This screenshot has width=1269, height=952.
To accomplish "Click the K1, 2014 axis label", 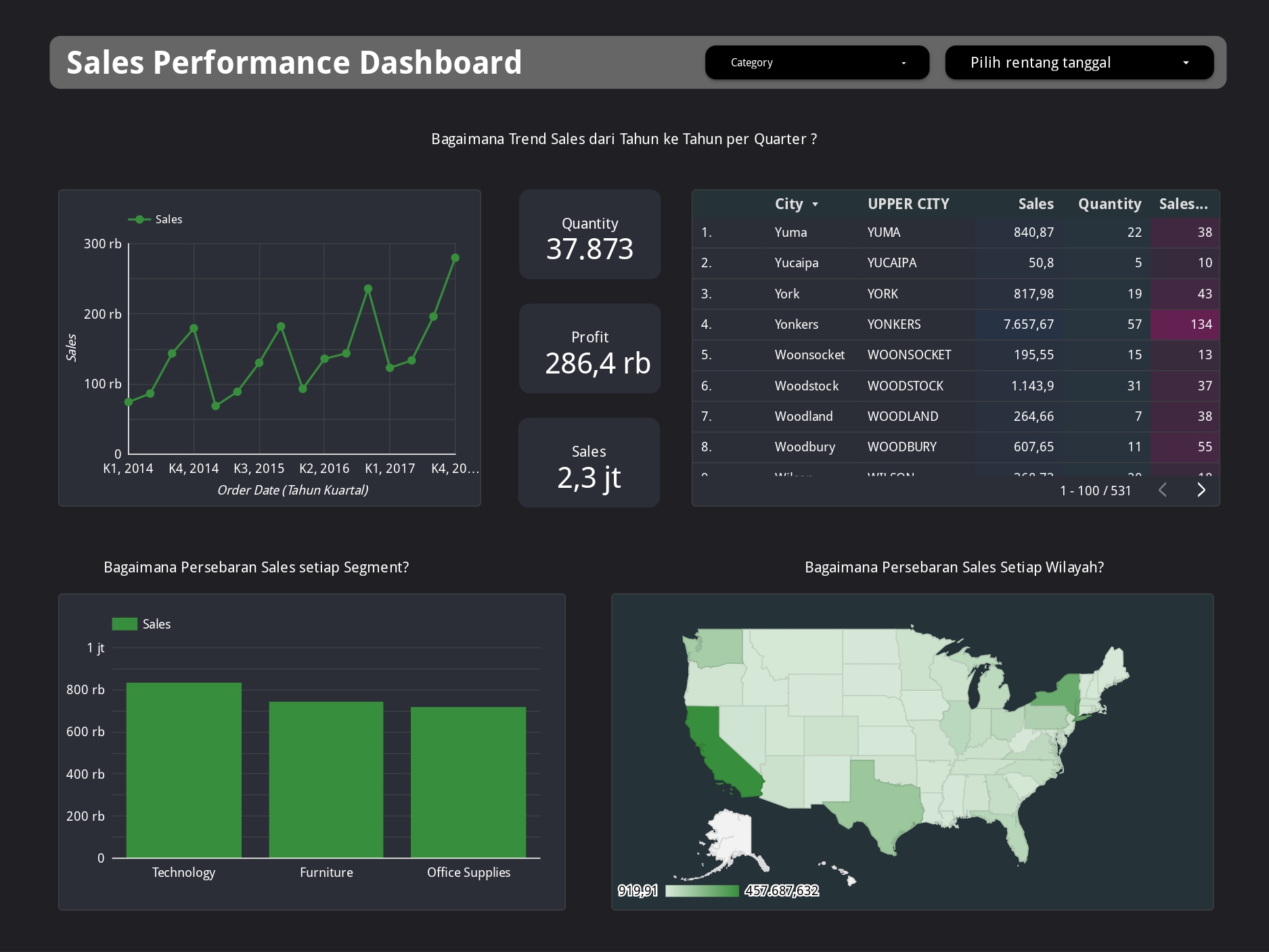I will click(128, 468).
